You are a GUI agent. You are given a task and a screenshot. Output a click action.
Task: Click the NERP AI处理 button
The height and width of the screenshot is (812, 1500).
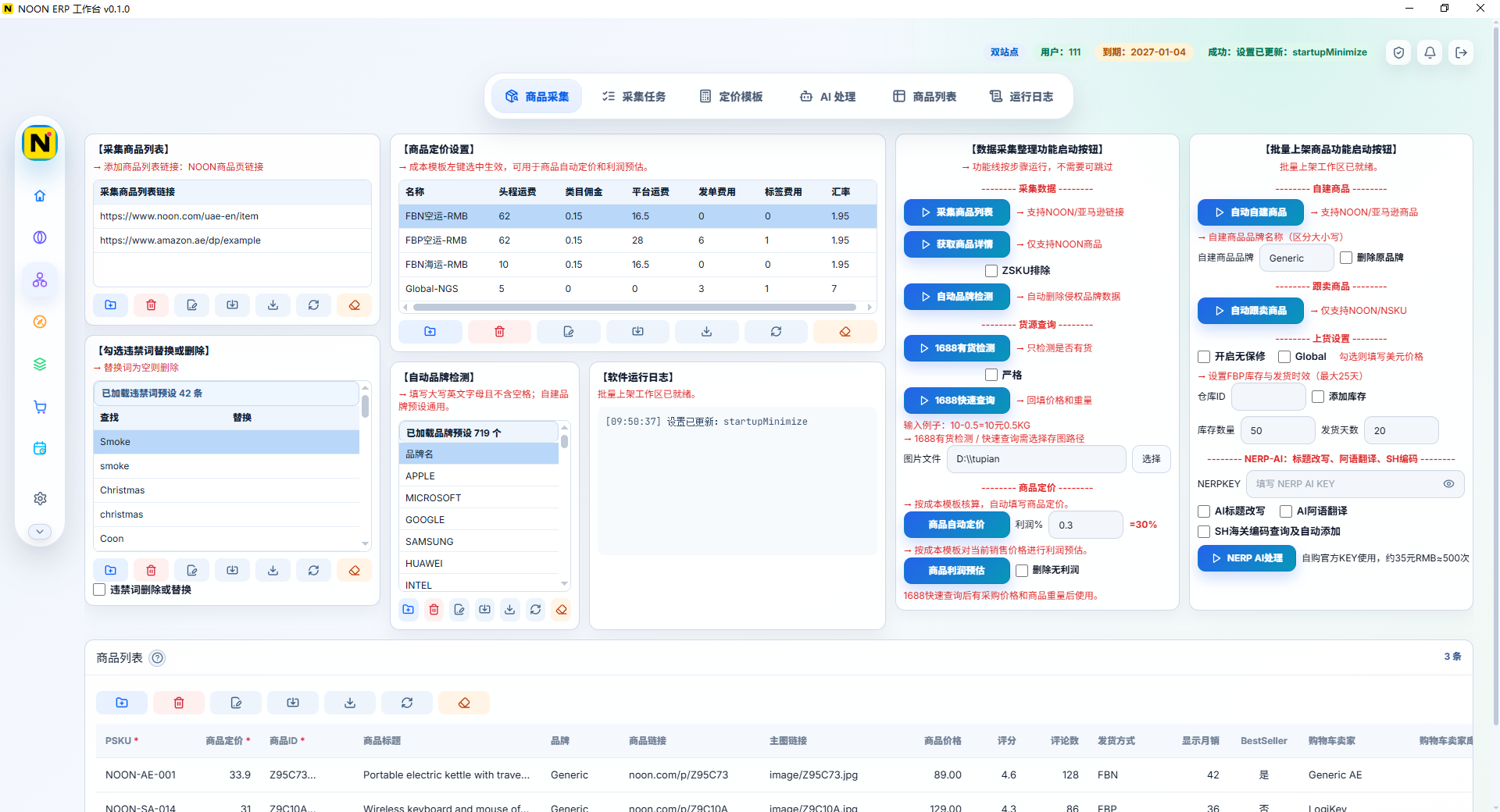point(1247,558)
